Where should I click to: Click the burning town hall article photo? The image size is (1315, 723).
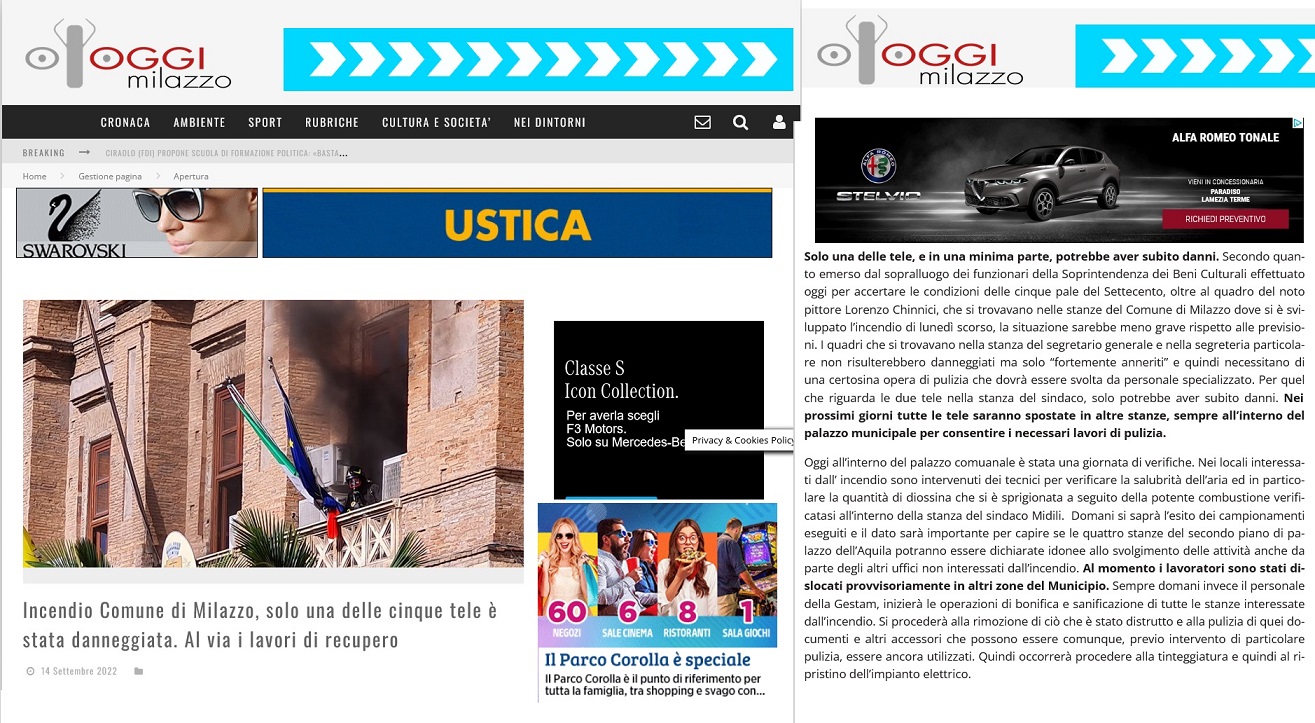[273, 433]
